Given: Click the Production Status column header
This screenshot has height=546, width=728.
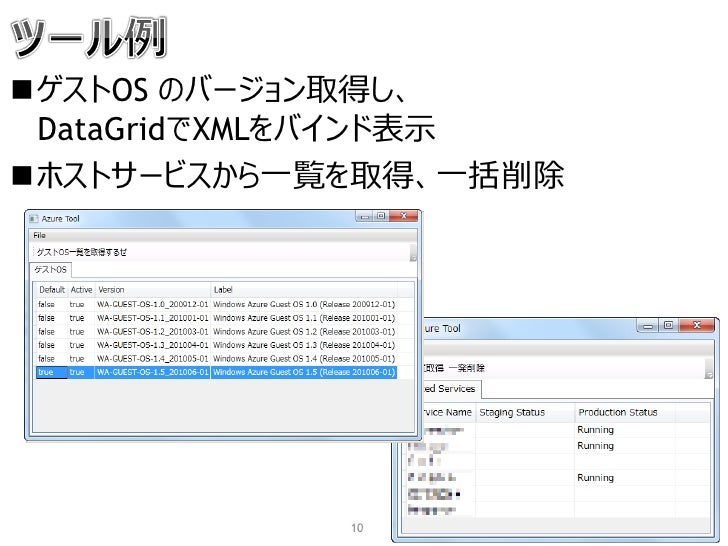Looking at the screenshot, I should click(625, 412).
